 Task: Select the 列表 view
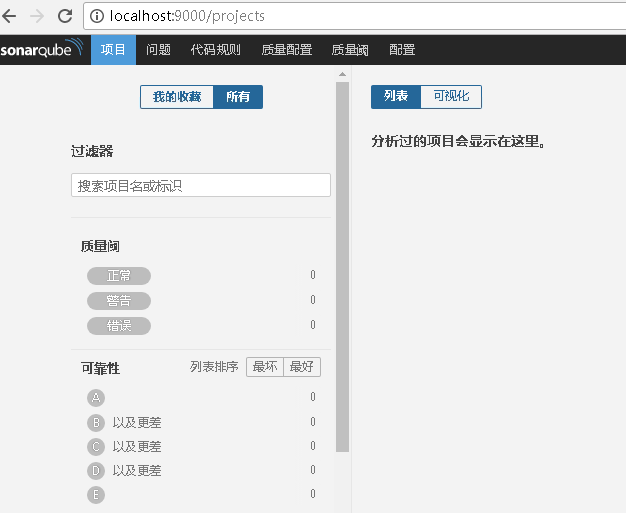click(x=396, y=97)
